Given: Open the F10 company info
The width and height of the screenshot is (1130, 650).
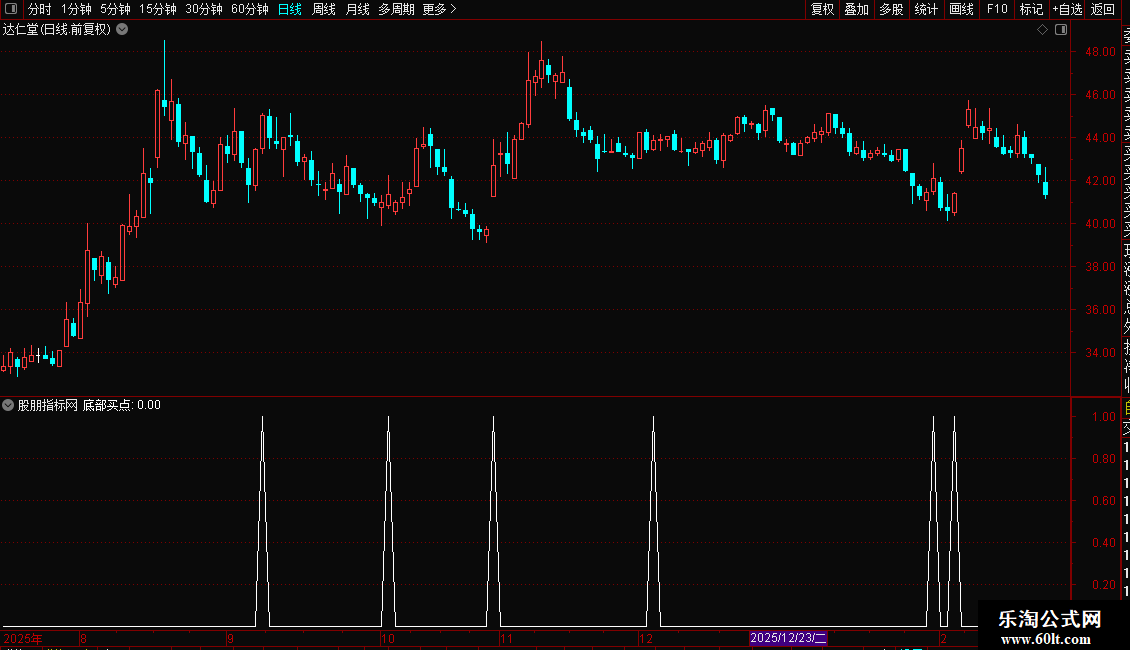Looking at the screenshot, I should click(997, 9).
